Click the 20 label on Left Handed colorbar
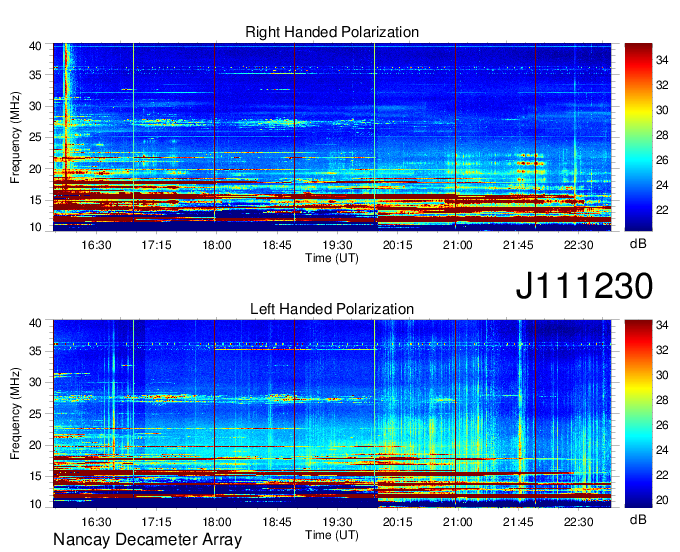The height and width of the screenshot is (552, 680). tap(662, 500)
